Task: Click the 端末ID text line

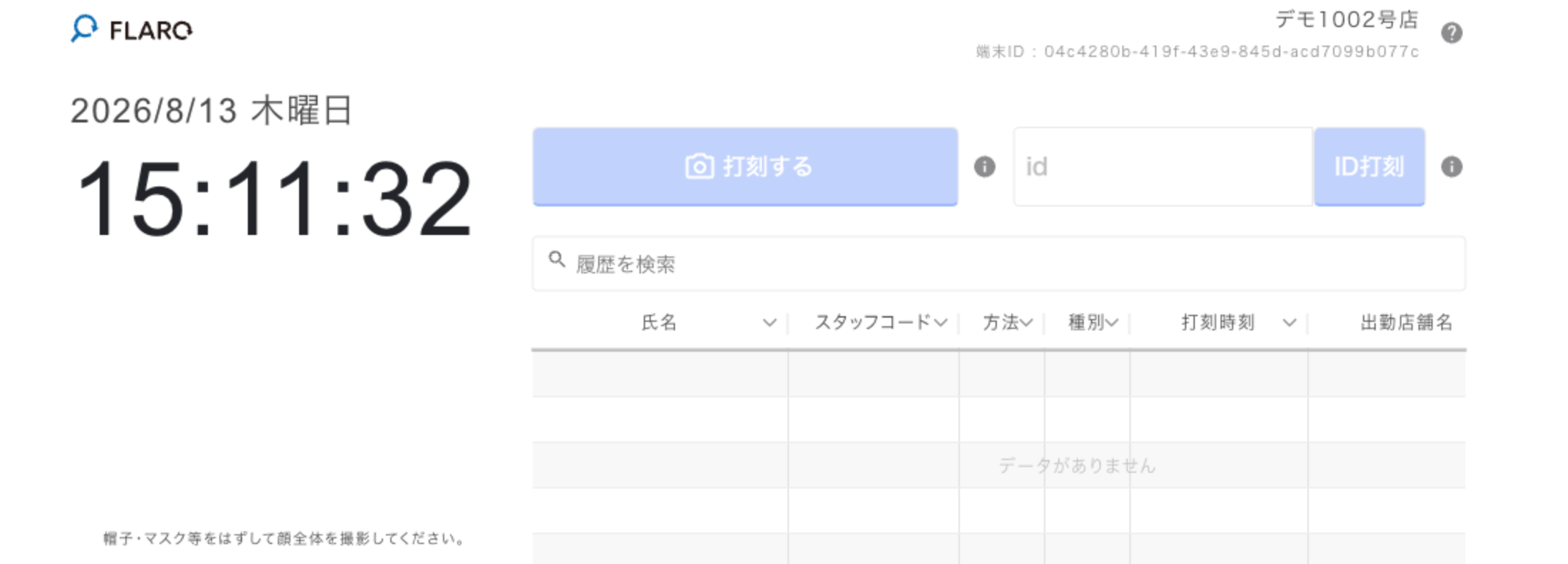Action: (1197, 51)
